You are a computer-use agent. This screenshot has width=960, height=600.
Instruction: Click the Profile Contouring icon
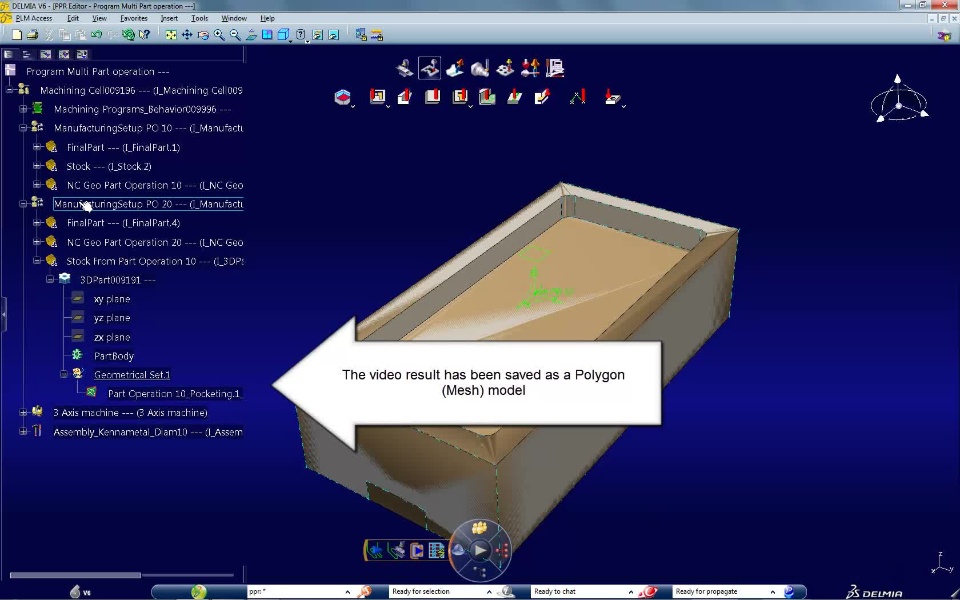tap(432, 96)
